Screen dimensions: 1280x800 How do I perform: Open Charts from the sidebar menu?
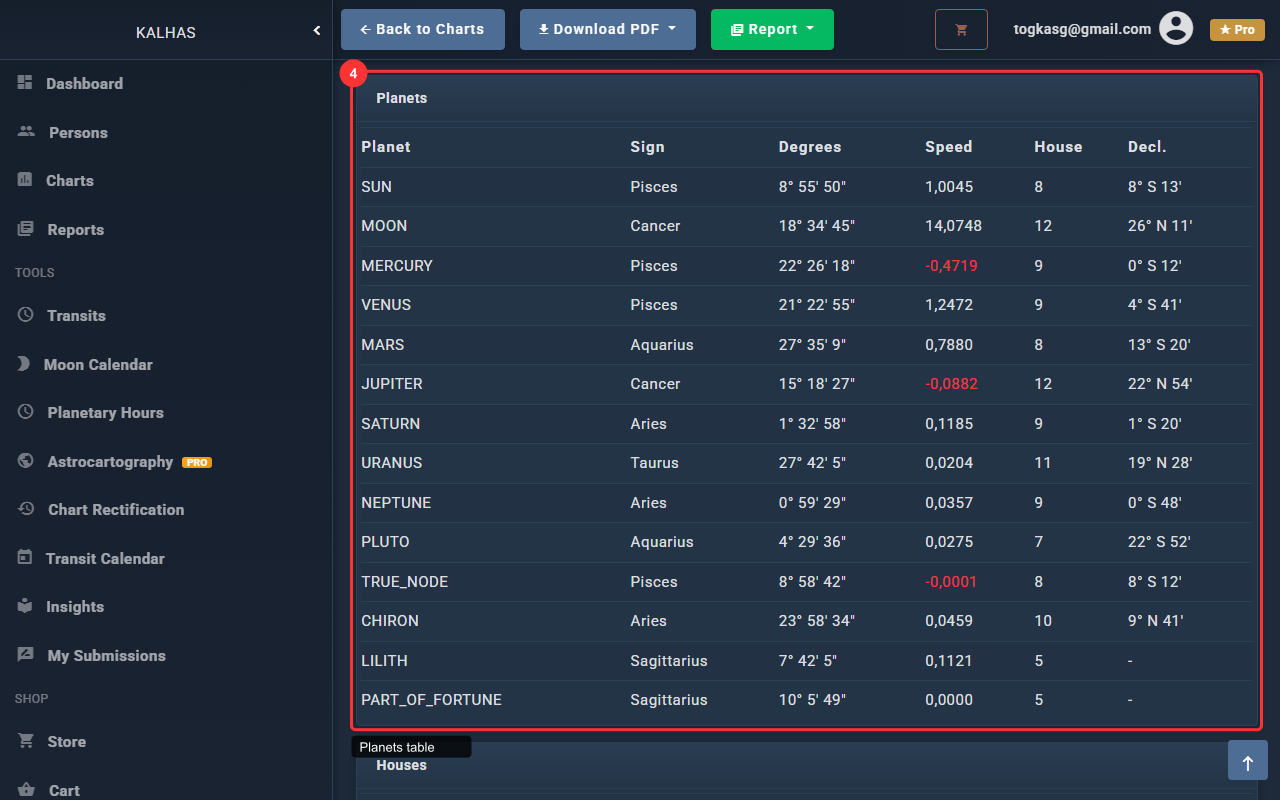click(70, 181)
